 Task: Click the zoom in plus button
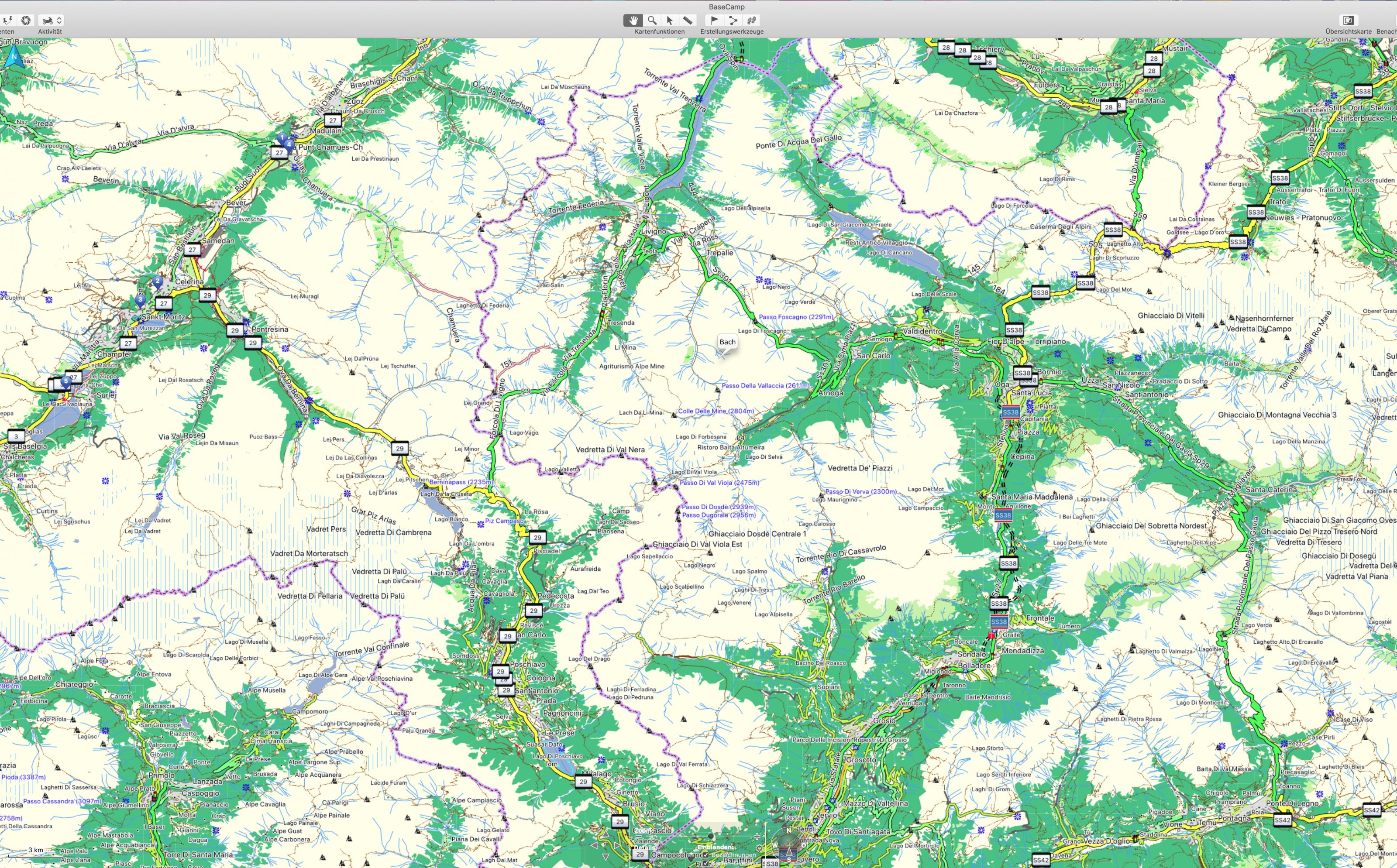click(x=757, y=837)
